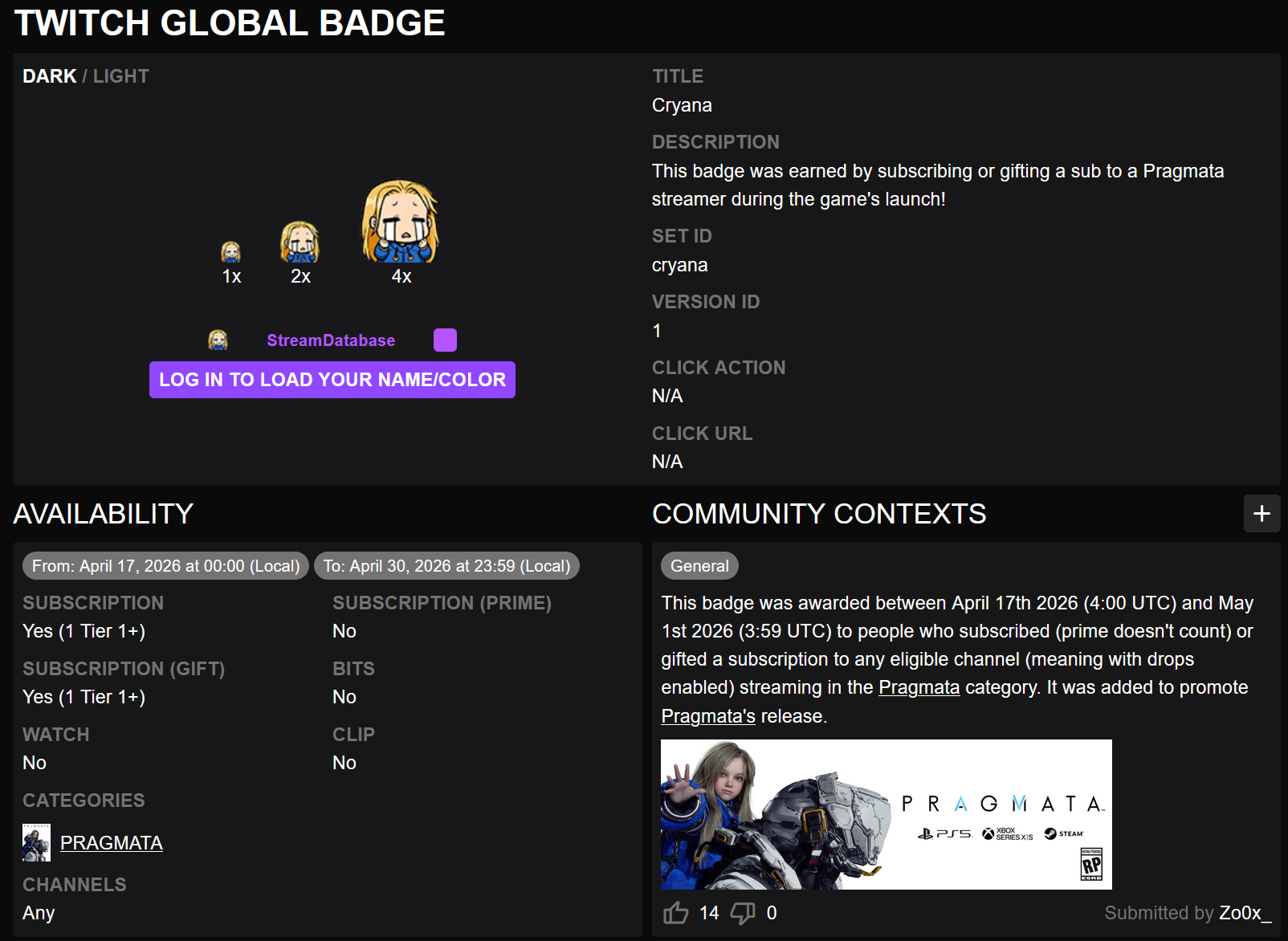
Task: Click the Click URL value N/A
Action: [x=667, y=462]
